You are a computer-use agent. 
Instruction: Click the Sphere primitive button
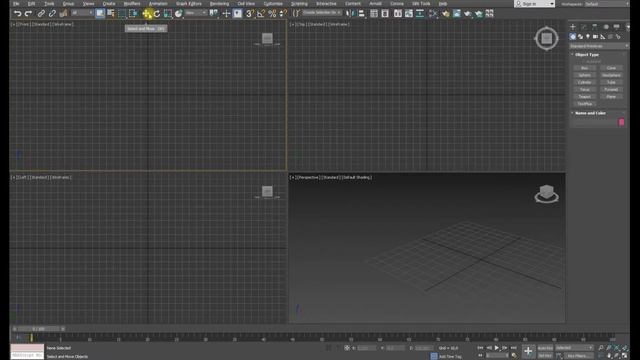584,75
